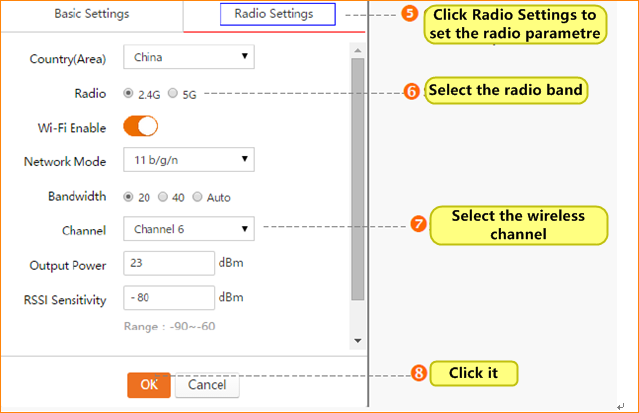Image resolution: width=639 pixels, height=413 pixels.
Task: Open the Radio Settings tab
Action: click(x=273, y=15)
